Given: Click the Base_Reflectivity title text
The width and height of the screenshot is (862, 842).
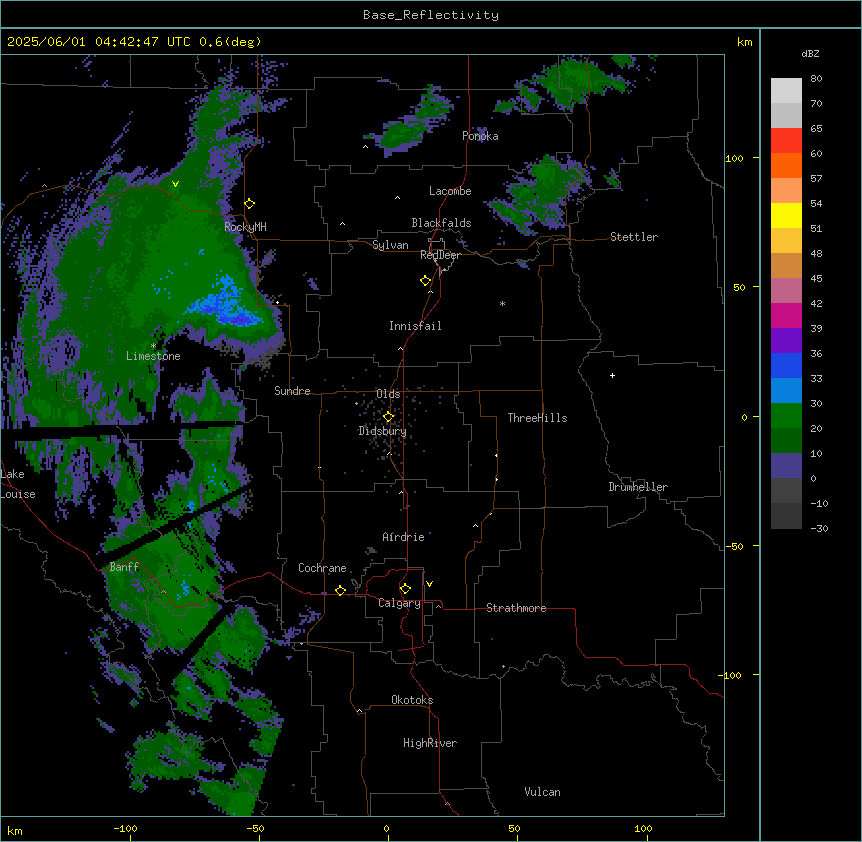Looking at the screenshot, I should point(431,15).
